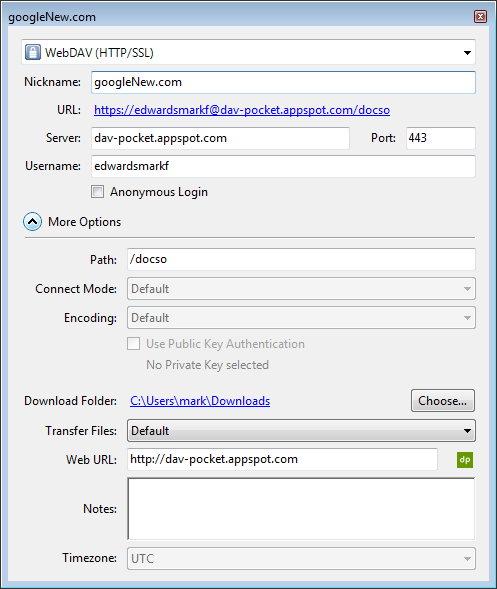Enable the Anonymous Login checkbox

click(98, 192)
